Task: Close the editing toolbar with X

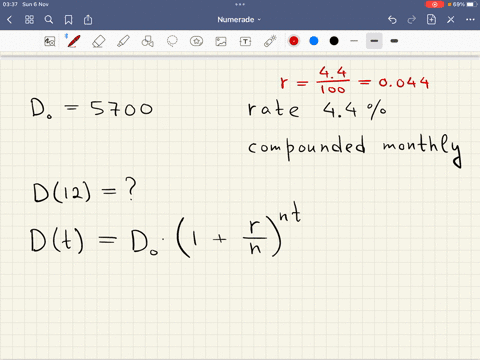Action: [451, 20]
